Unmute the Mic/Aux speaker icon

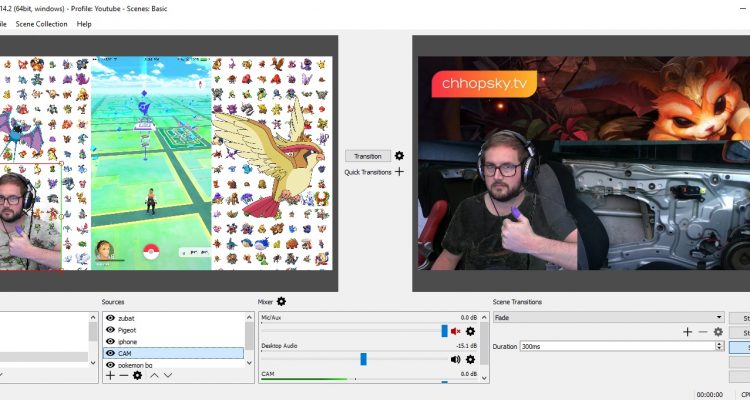coord(455,331)
